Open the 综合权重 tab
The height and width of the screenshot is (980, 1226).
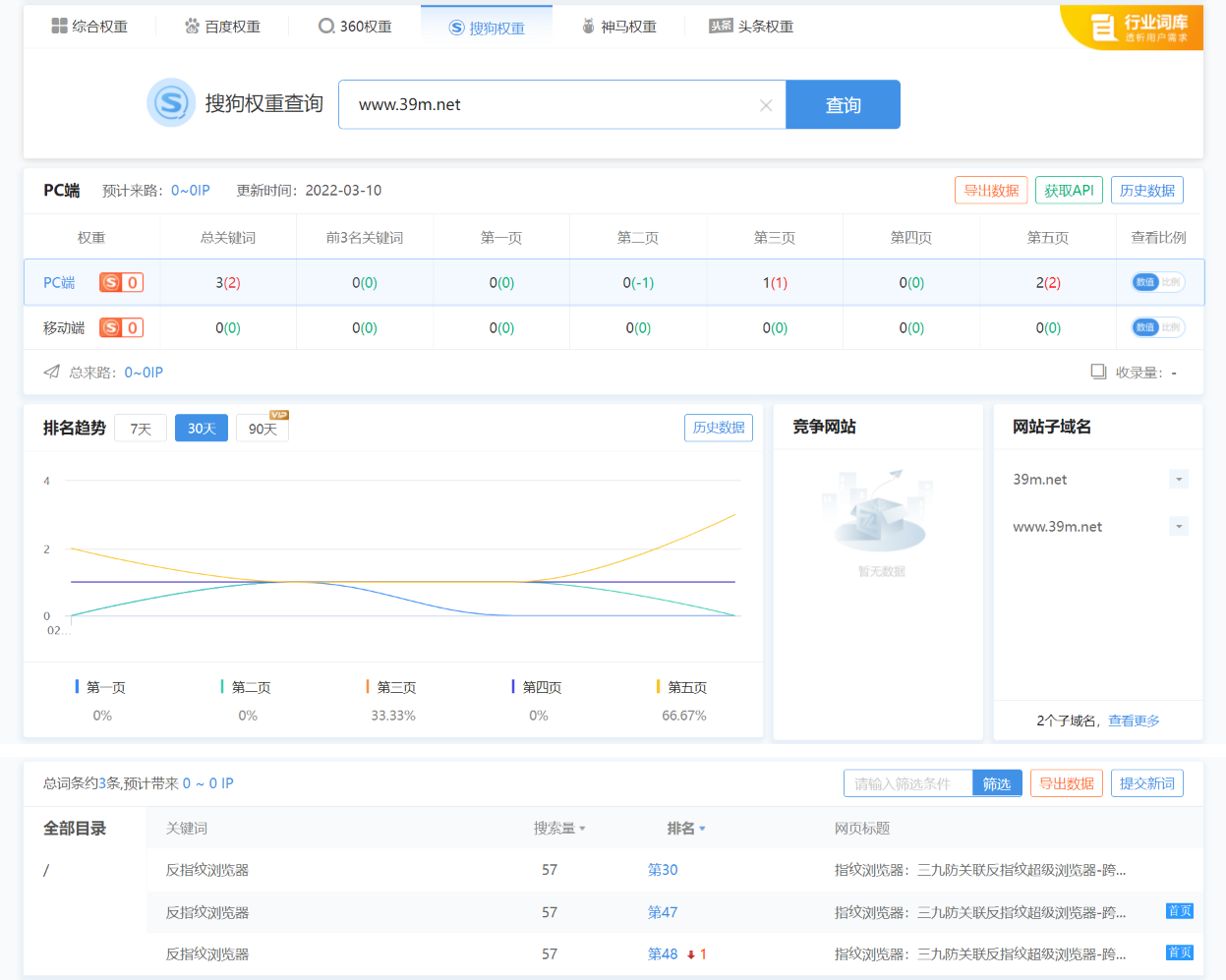[x=89, y=27]
